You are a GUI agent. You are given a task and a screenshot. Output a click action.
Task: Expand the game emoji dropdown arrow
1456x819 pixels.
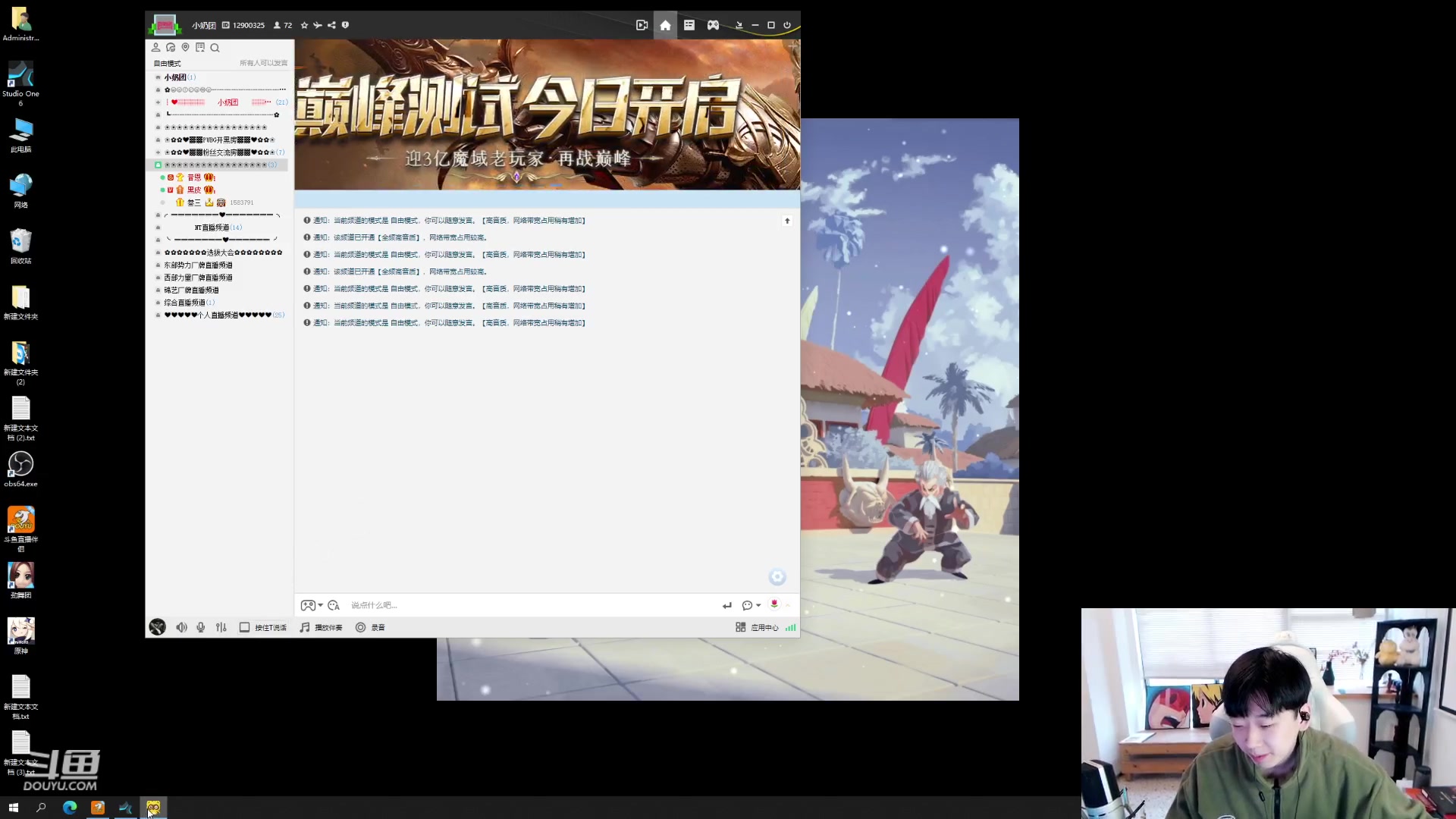[321, 605]
